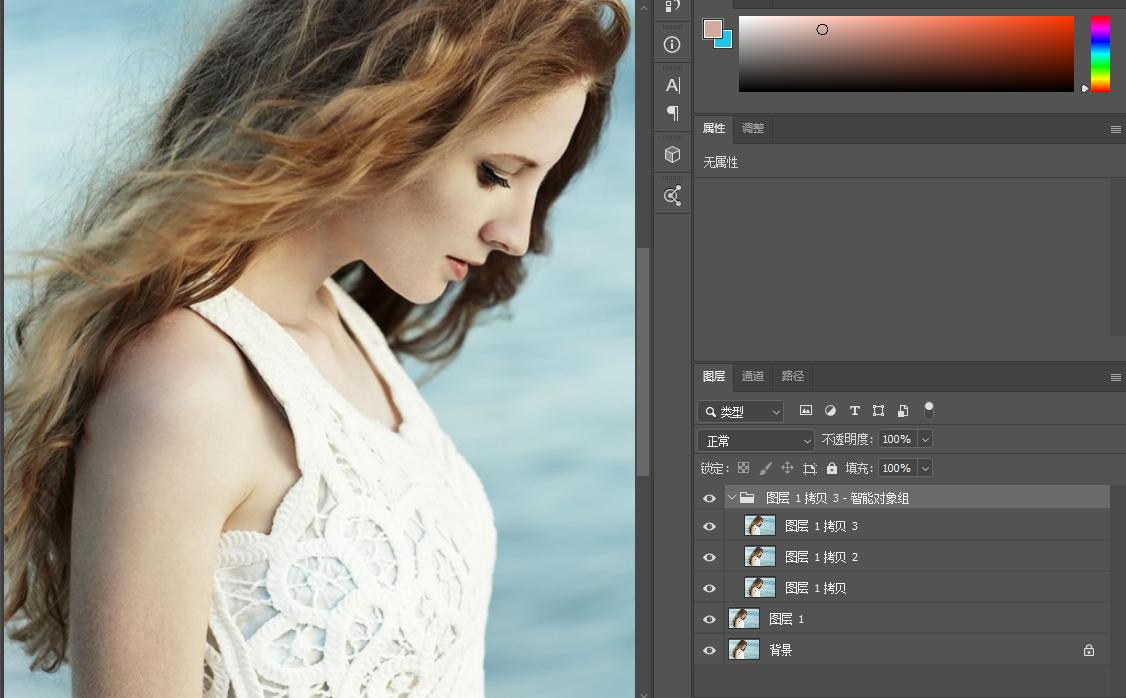1126x698 pixels.
Task: Switch to the 通道 tab
Action: coord(752,376)
